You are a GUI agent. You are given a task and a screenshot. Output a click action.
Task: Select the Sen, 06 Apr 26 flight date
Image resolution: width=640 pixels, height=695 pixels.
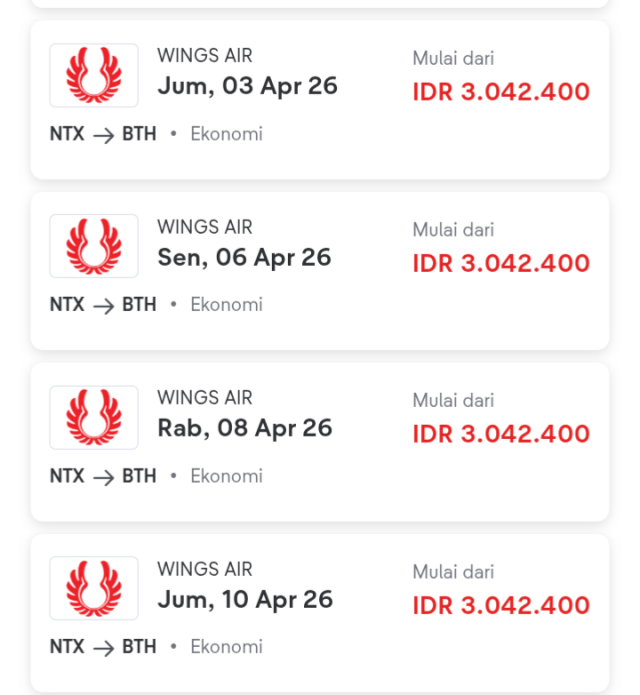pyautogui.click(x=244, y=257)
